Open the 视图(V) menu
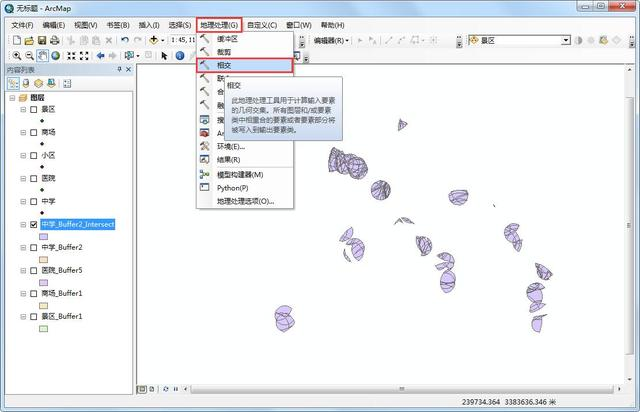 pos(85,25)
